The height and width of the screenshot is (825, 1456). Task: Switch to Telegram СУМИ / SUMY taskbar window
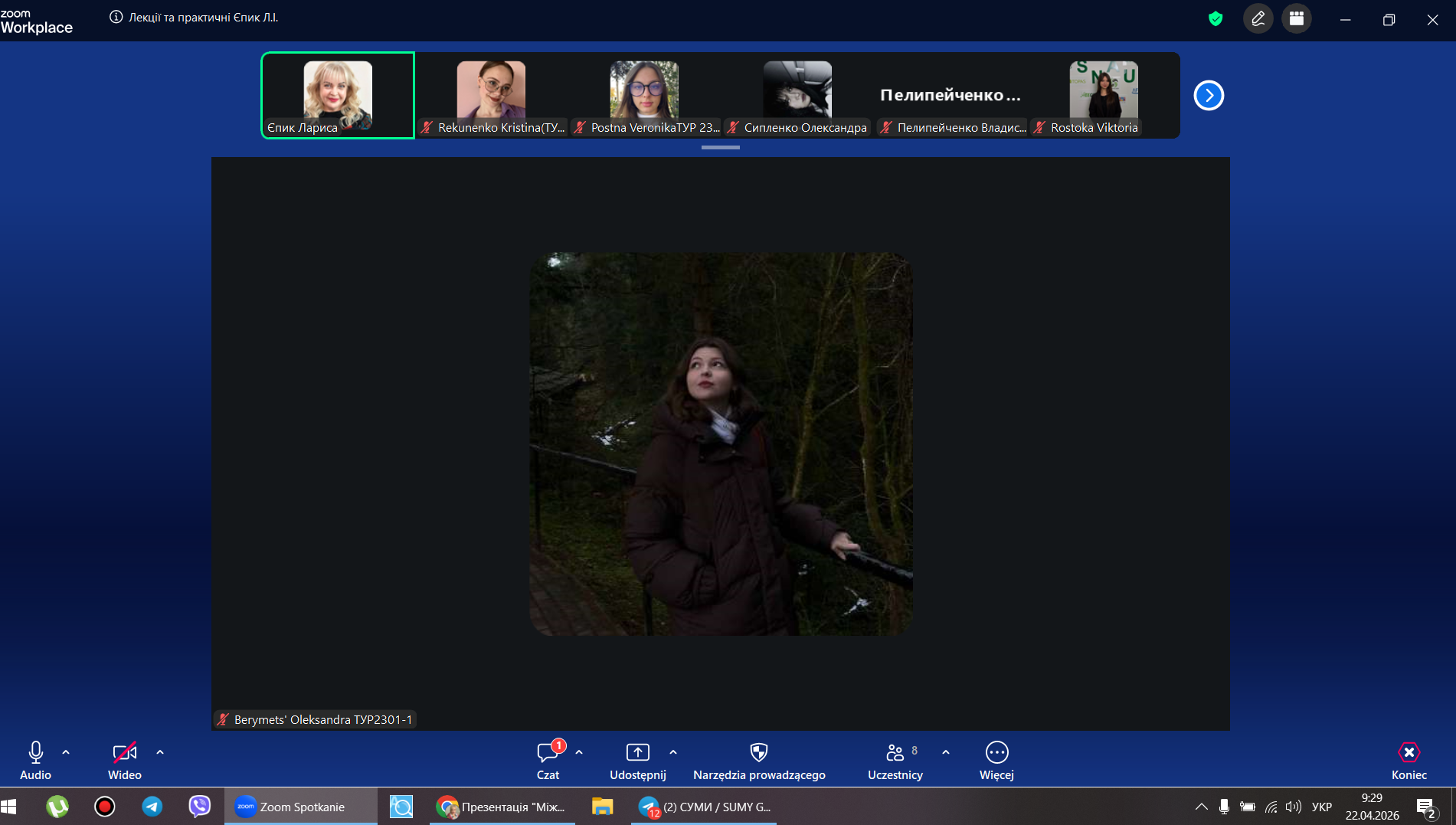point(705,807)
